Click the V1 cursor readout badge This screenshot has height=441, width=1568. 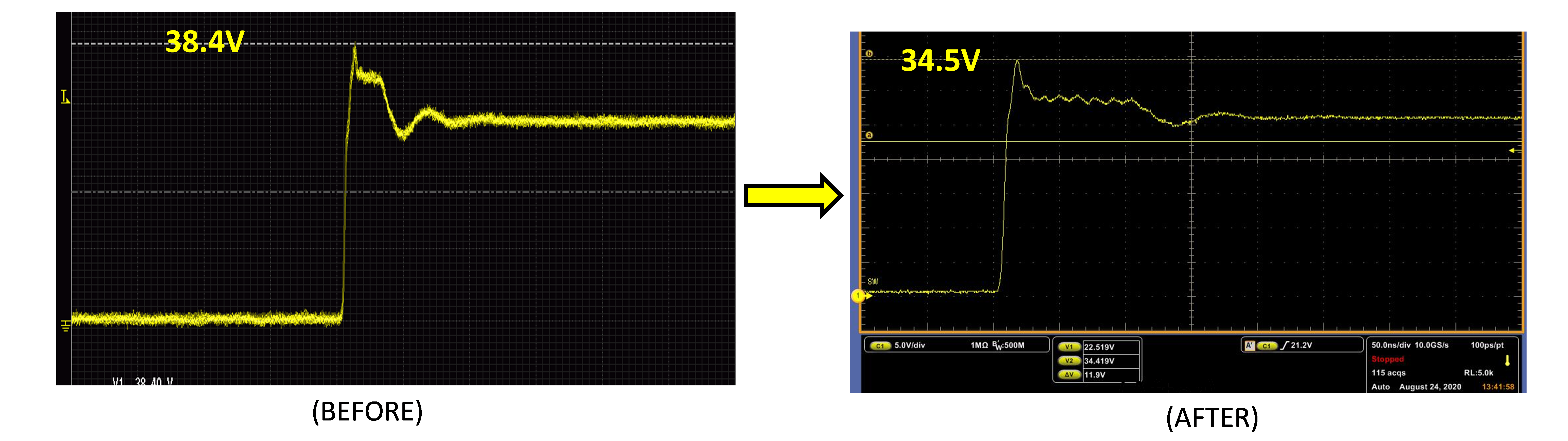[1069, 347]
